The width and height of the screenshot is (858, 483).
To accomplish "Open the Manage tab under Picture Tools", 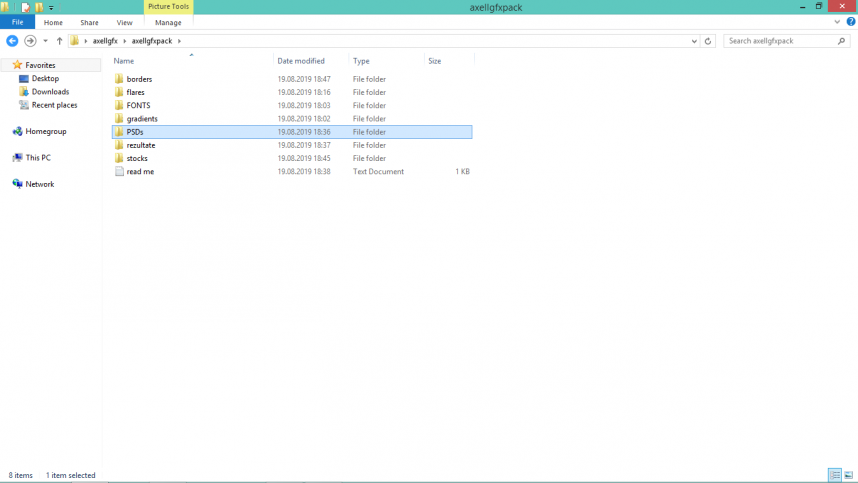I will point(168,22).
